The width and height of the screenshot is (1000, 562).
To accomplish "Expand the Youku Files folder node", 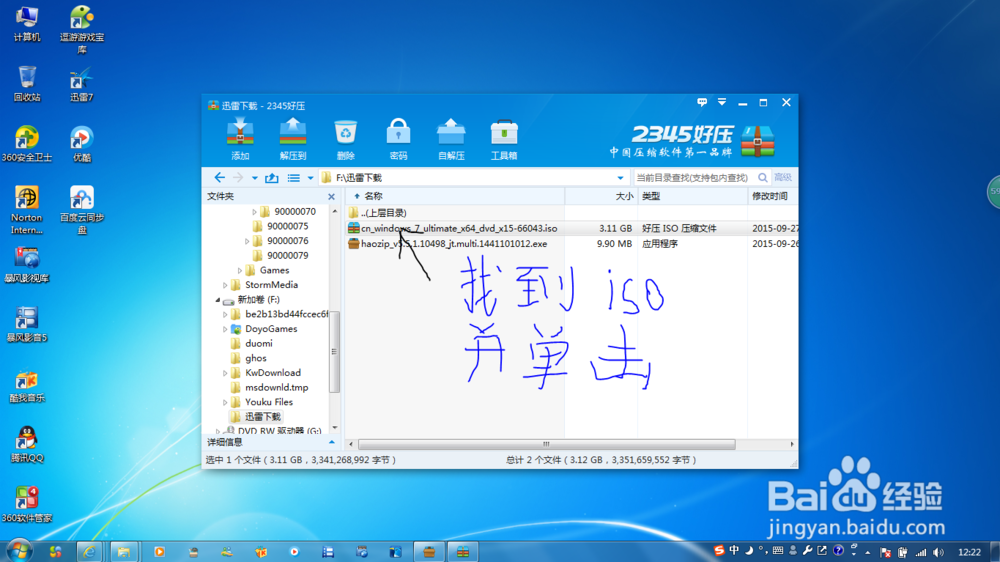I will (225, 403).
